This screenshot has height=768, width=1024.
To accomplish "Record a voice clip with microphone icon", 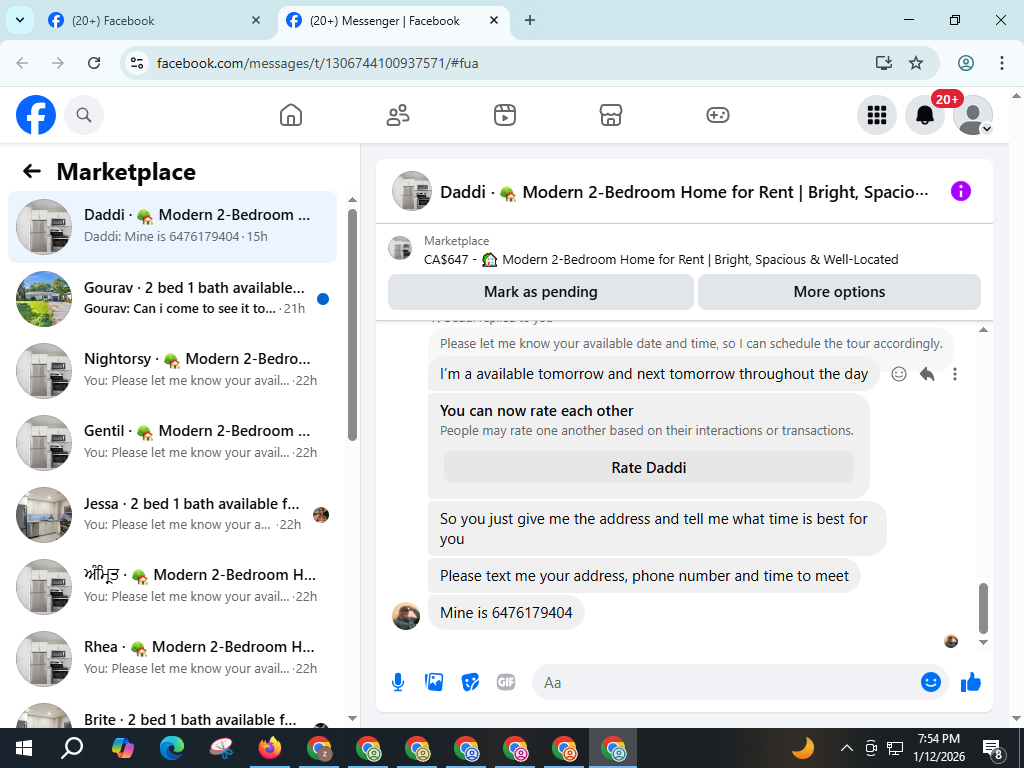I will [x=398, y=682].
